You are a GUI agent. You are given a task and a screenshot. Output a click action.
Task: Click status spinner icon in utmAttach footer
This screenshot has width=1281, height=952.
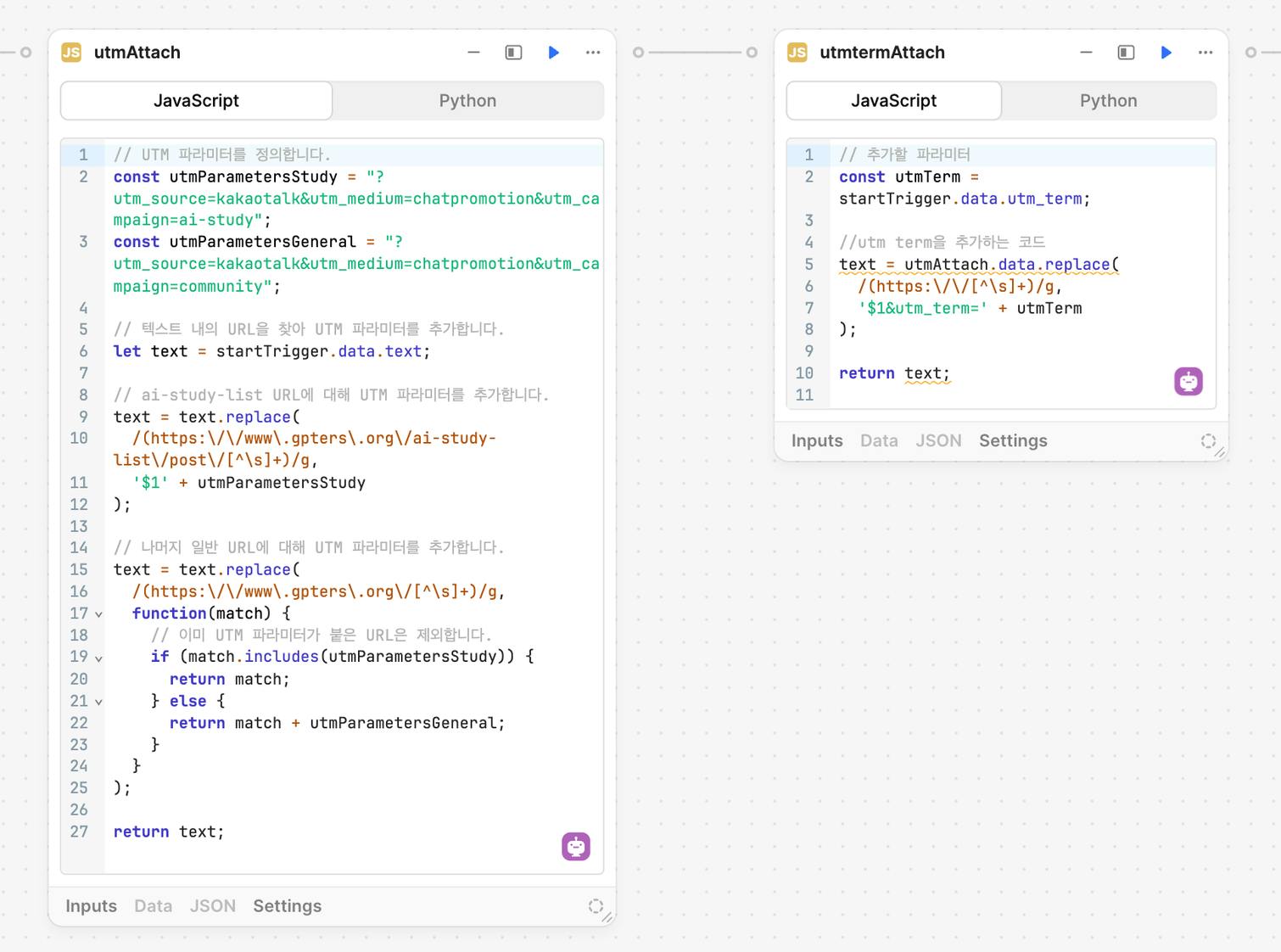[596, 906]
